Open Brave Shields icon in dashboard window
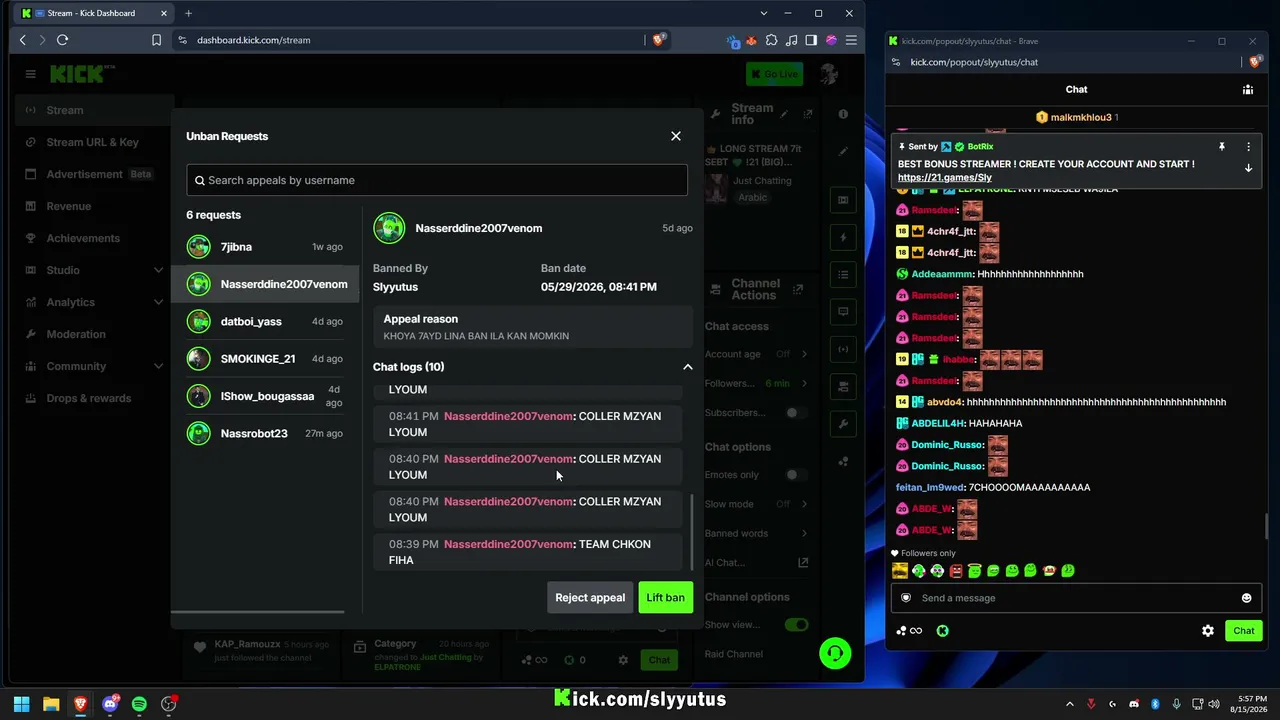The width and height of the screenshot is (1280, 720). click(x=659, y=40)
